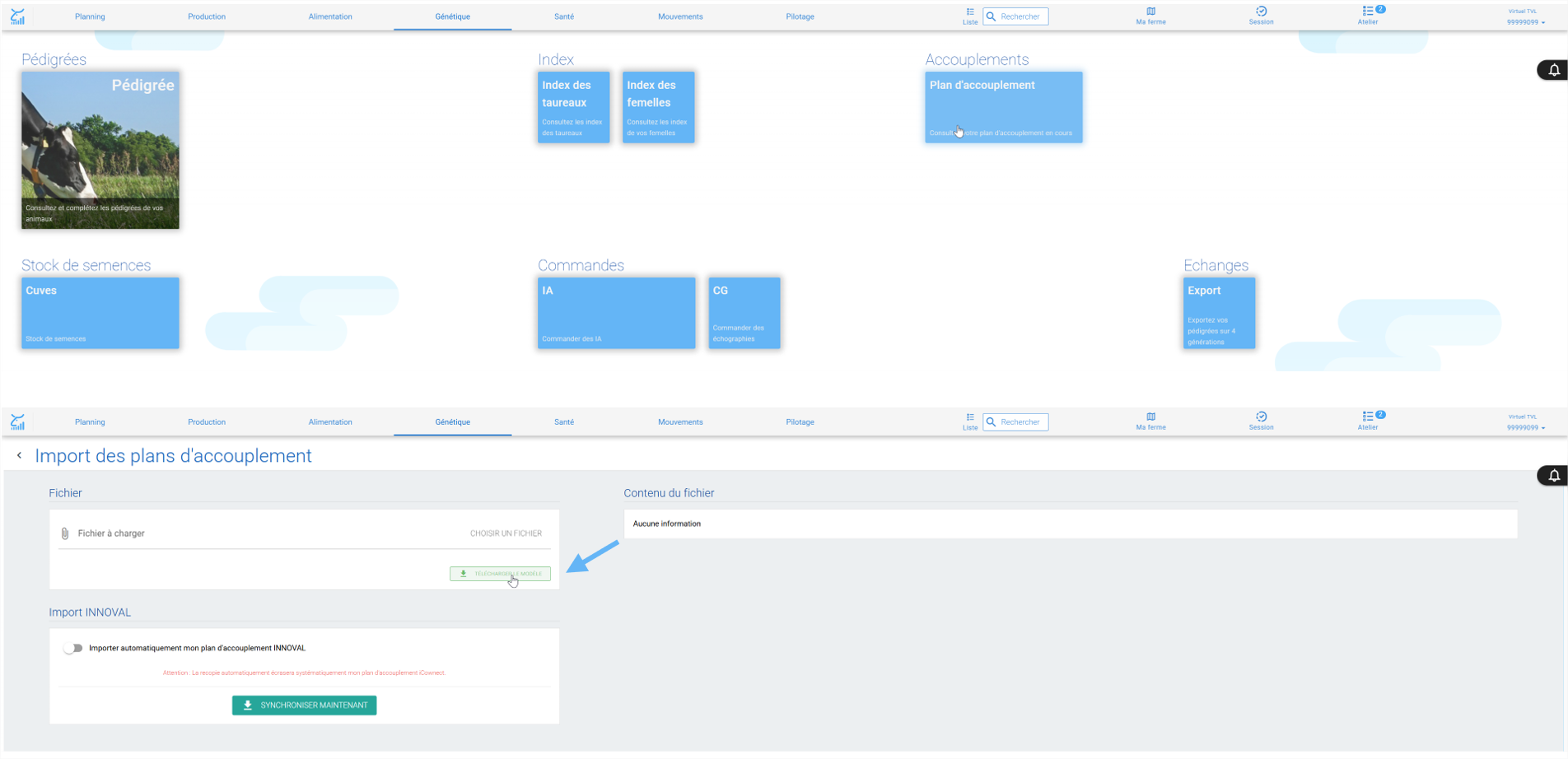Image resolution: width=1568 pixels, height=759 pixels.
Task: Open the Index des femelles tile
Action: (659, 107)
